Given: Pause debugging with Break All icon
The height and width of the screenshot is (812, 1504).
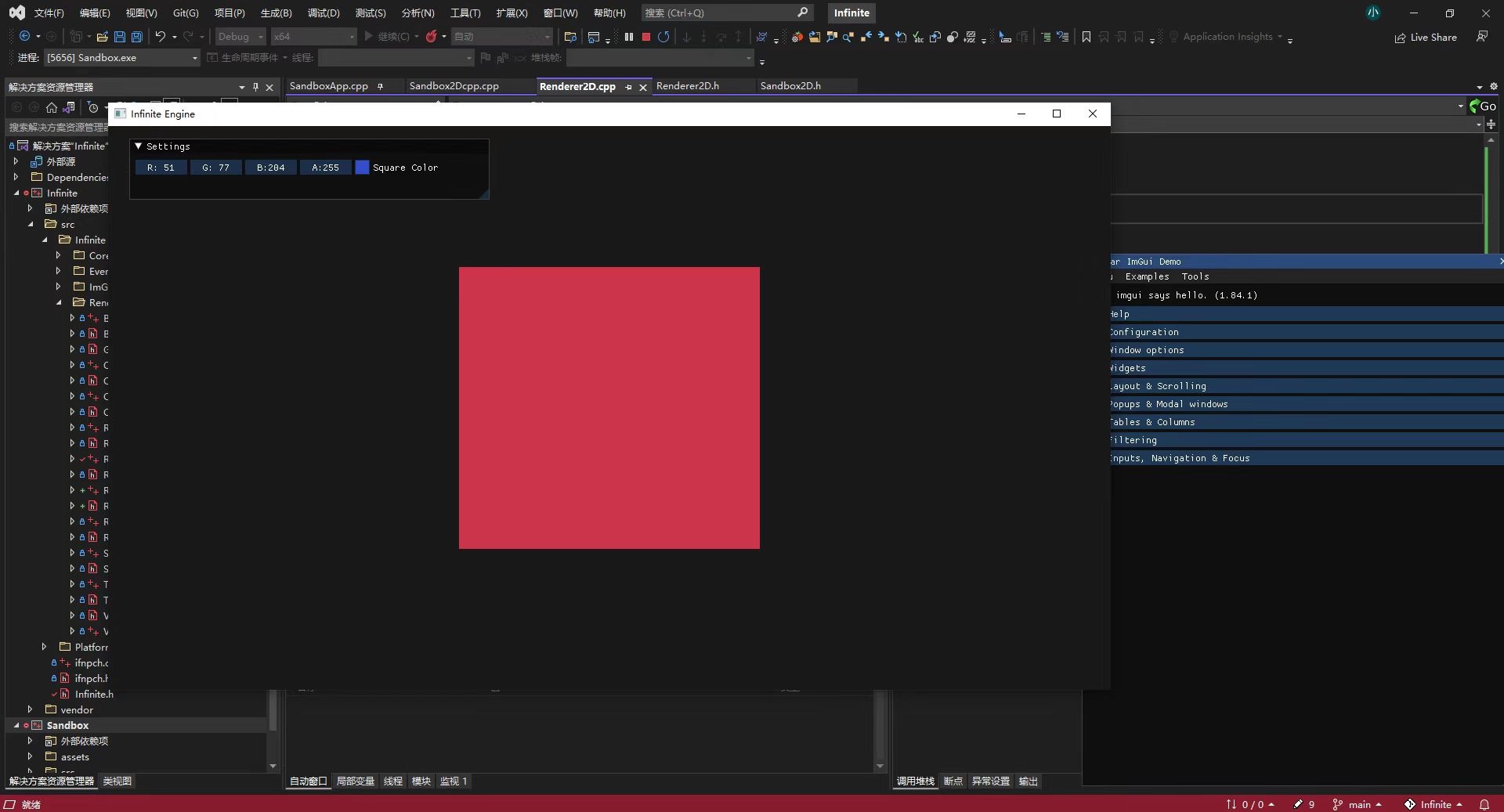Looking at the screenshot, I should pyautogui.click(x=628, y=37).
